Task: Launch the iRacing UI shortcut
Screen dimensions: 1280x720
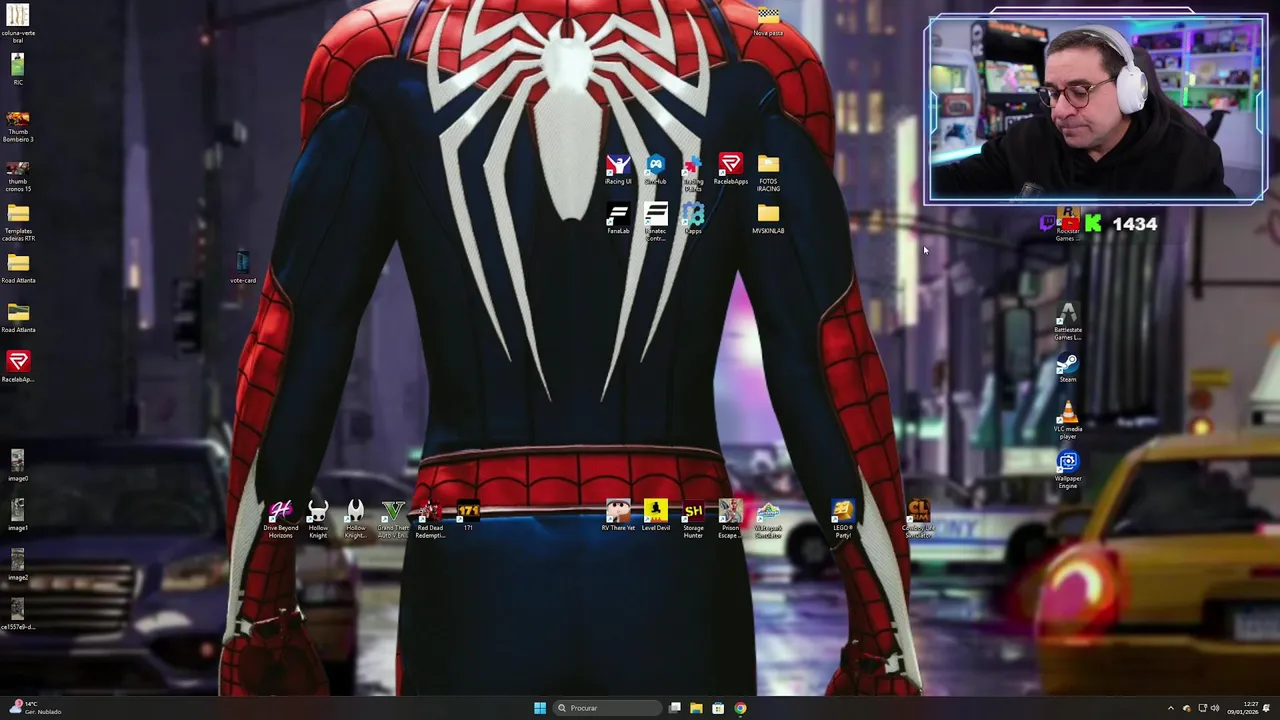Action: [x=618, y=170]
